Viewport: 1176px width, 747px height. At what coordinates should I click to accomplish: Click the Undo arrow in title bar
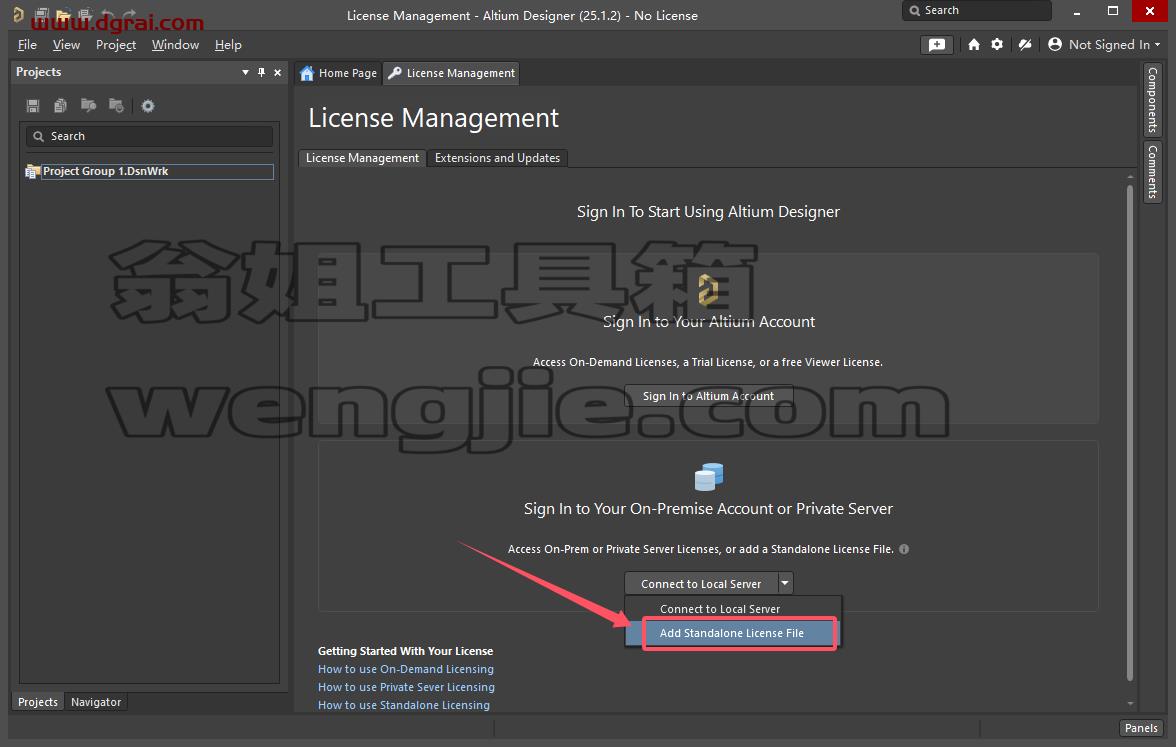click(x=106, y=14)
